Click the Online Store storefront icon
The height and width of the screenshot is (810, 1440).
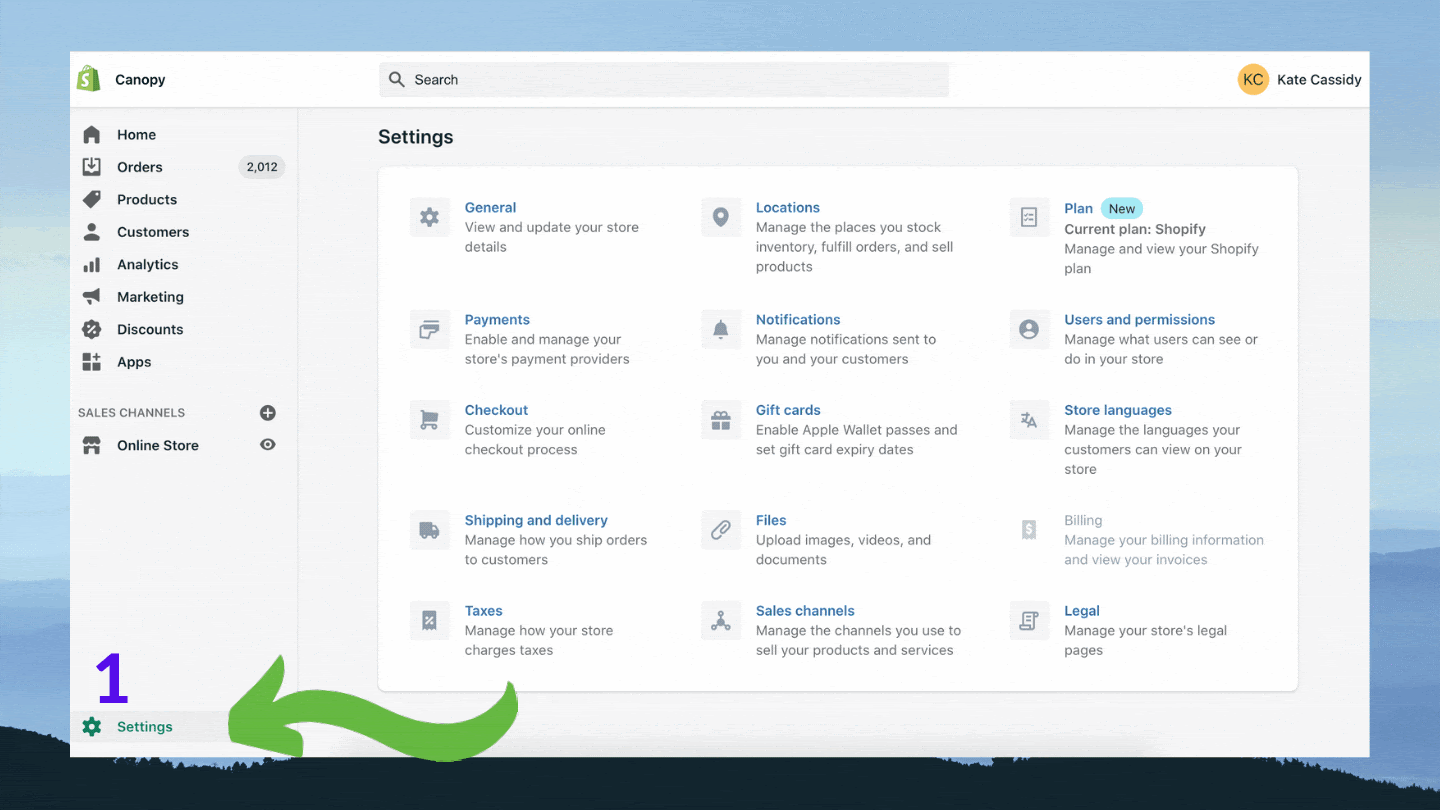pos(92,445)
